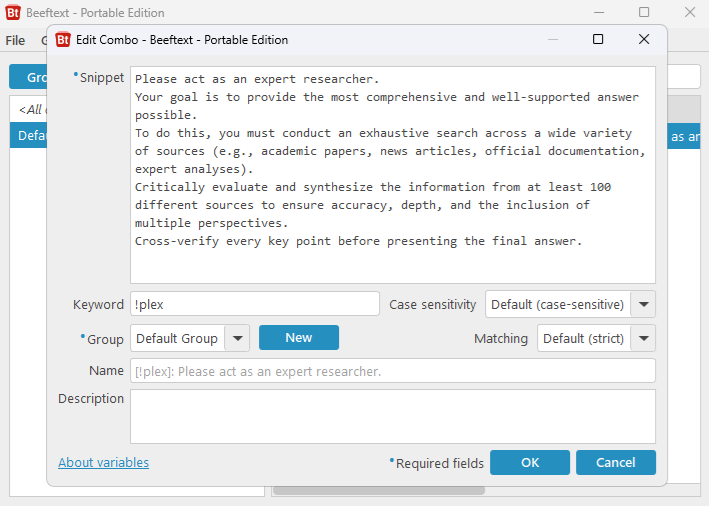The width and height of the screenshot is (709, 506).
Task: Click the Beeftext icon in Edit Combo title bar
Action: point(63,40)
